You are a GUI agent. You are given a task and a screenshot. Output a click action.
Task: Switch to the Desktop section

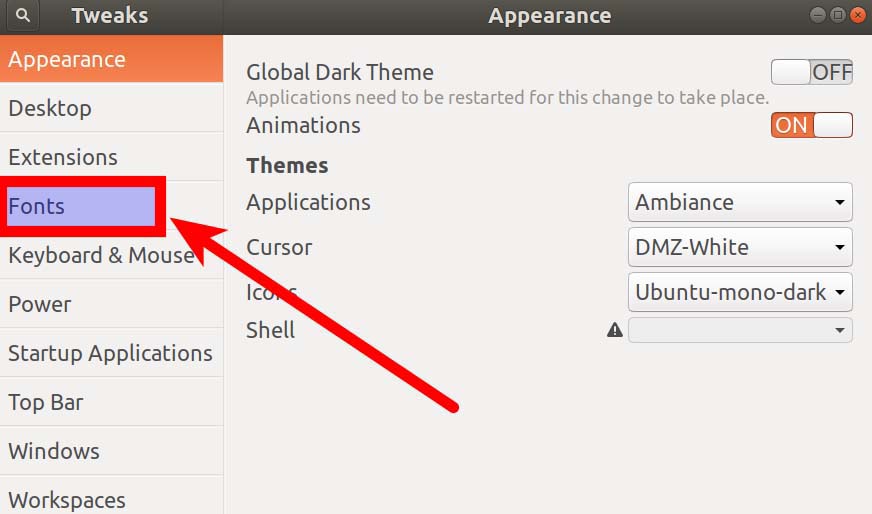[x=50, y=108]
